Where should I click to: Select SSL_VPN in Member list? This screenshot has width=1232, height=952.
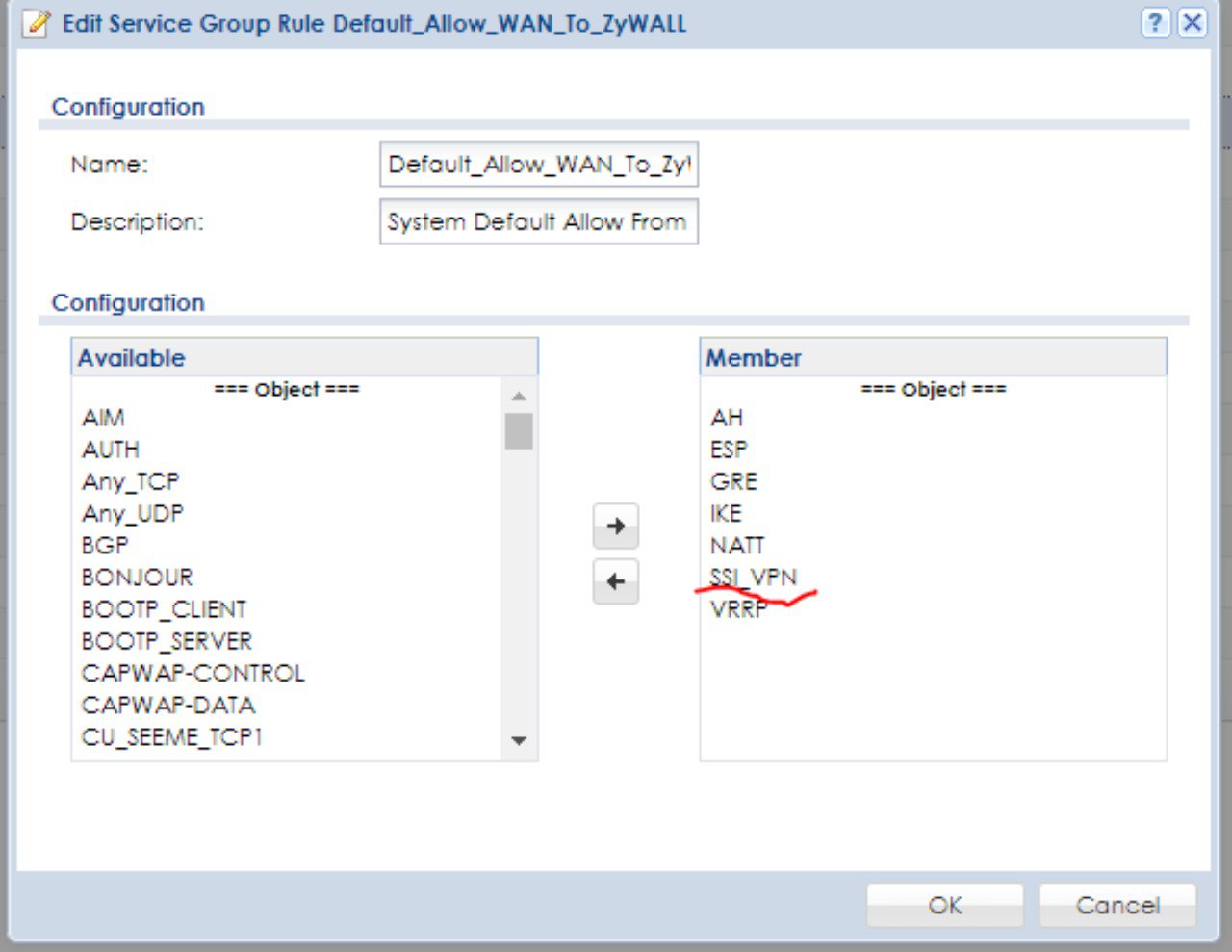coord(754,577)
